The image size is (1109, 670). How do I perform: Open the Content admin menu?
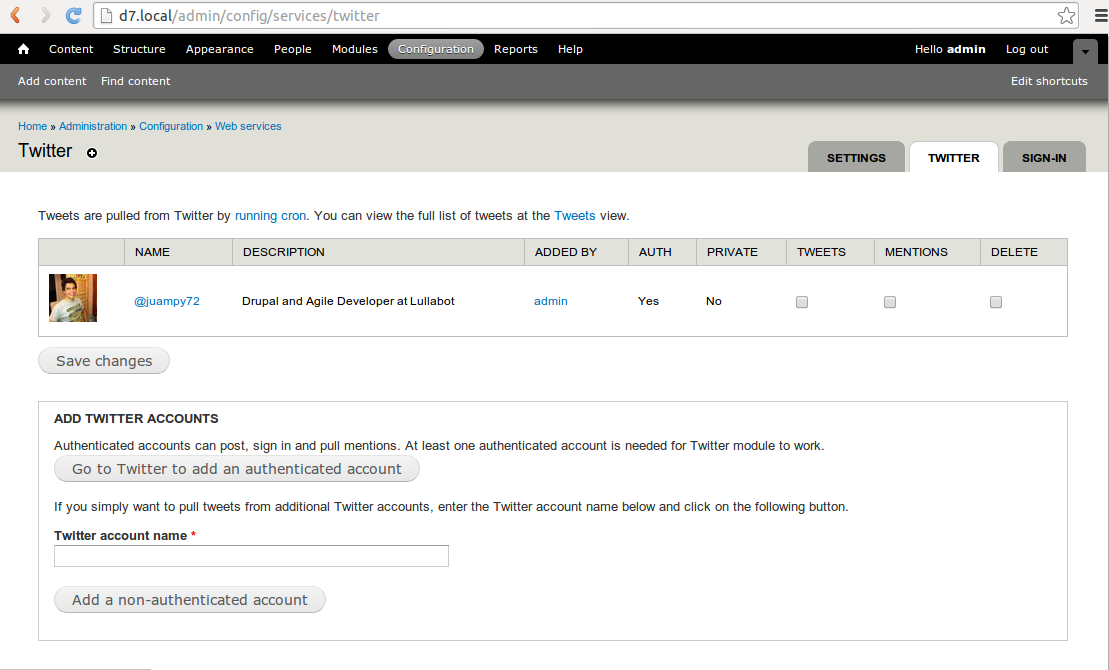(71, 49)
